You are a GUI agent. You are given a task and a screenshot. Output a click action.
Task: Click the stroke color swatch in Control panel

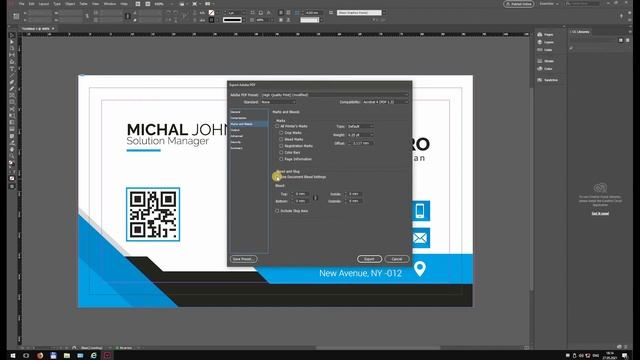pos(211,20)
